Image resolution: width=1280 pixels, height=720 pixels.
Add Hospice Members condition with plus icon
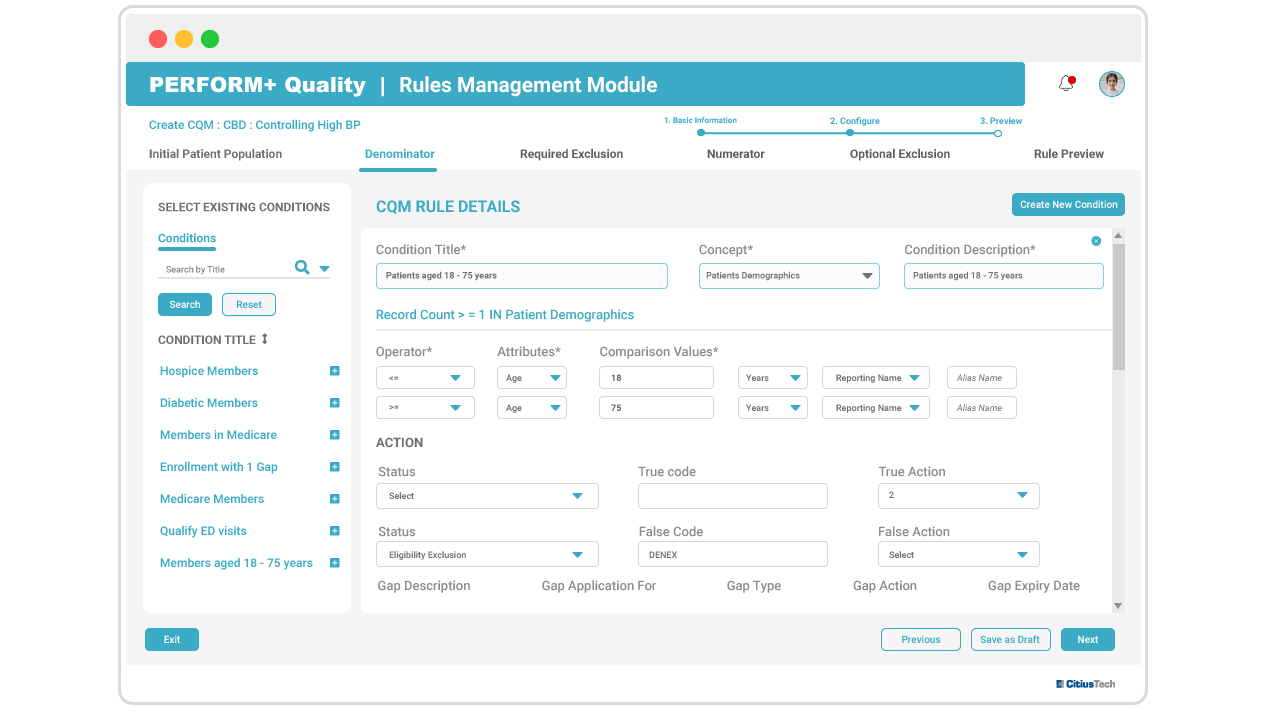335,371
